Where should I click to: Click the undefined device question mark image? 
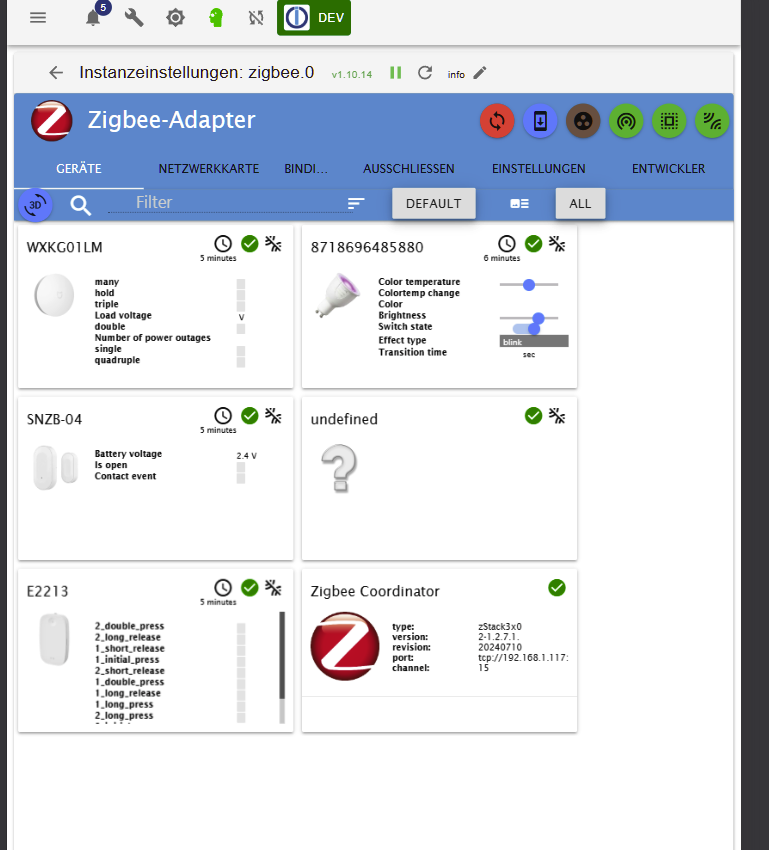(x=339, y=468)
